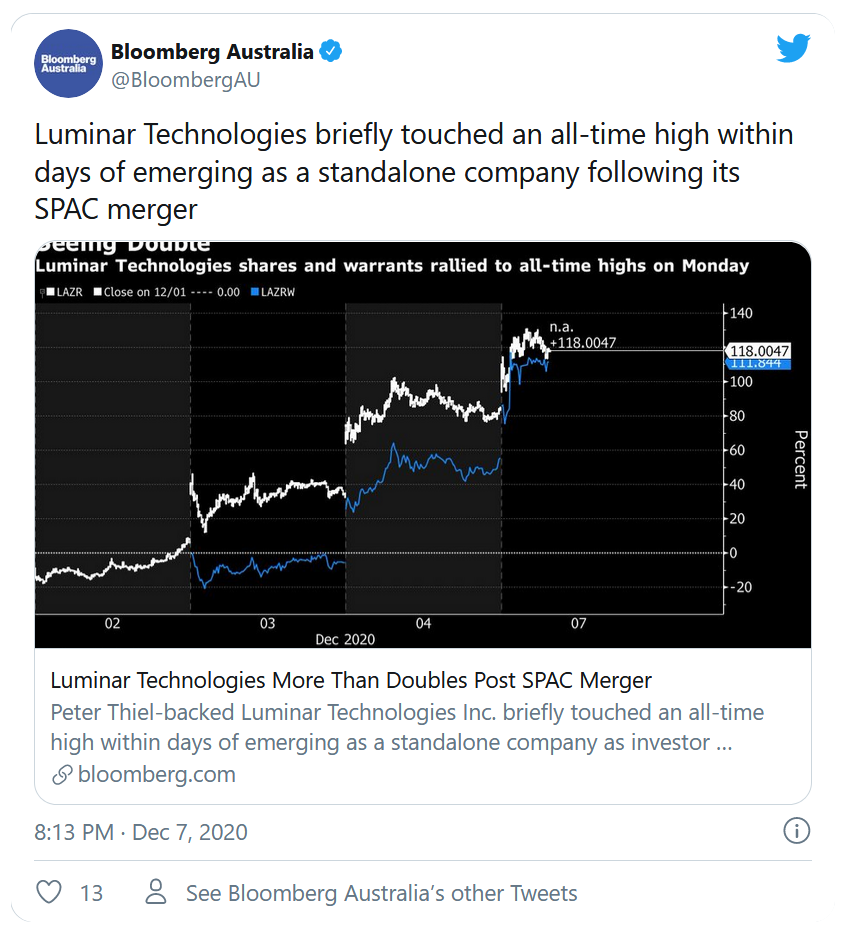This screenshot has width=846, height=934.
Task: Click the 118.0047 value label on chart
Action: [759, 351]
